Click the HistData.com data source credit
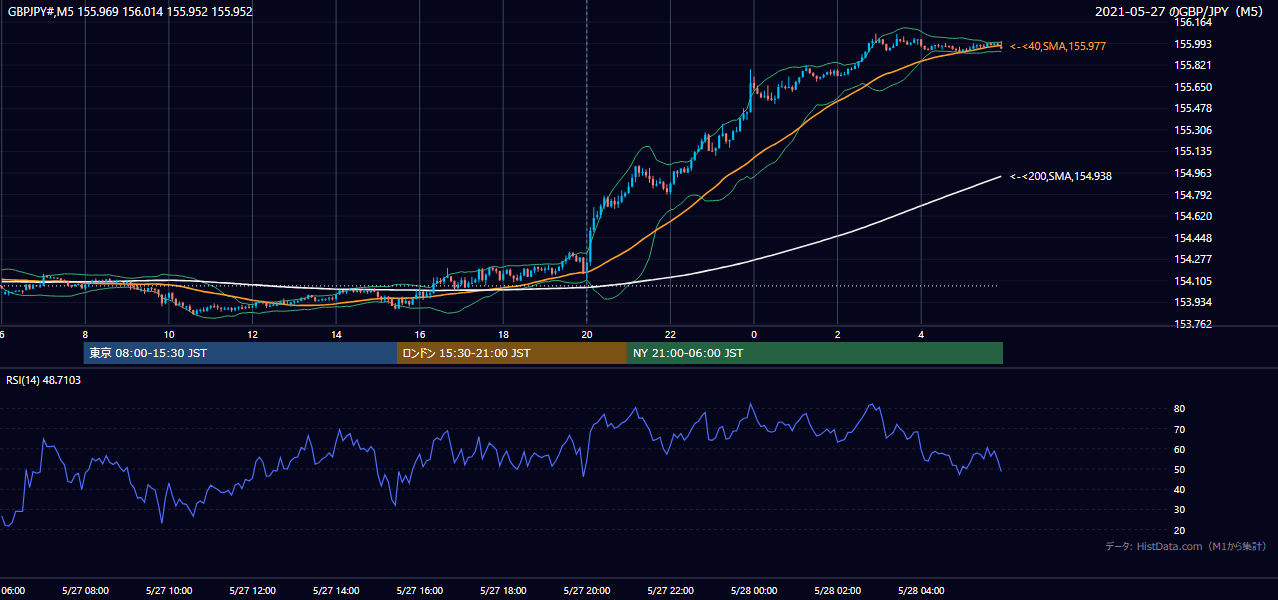The image size is (1278, 600). click(x=1186, y=546)
